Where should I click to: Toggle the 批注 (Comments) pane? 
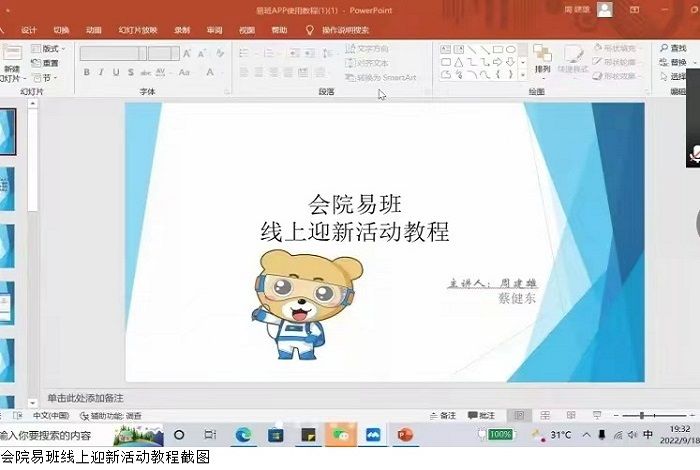(481, 415)
